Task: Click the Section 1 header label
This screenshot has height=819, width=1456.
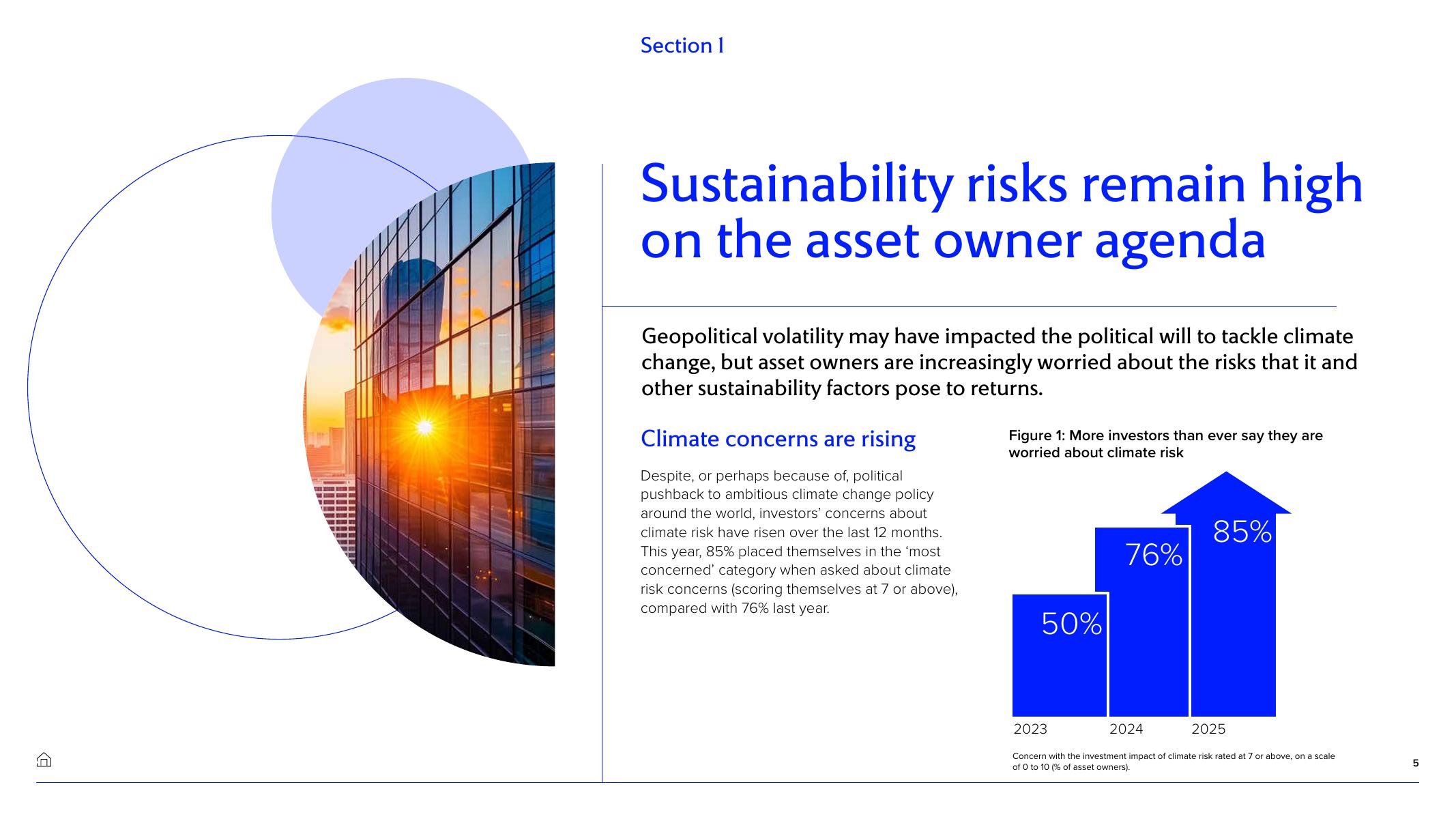Action: [x=682, y=46]
